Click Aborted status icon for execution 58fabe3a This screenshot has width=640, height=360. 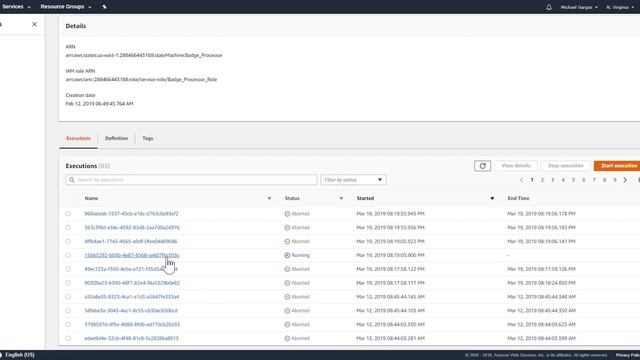(287, 311)
